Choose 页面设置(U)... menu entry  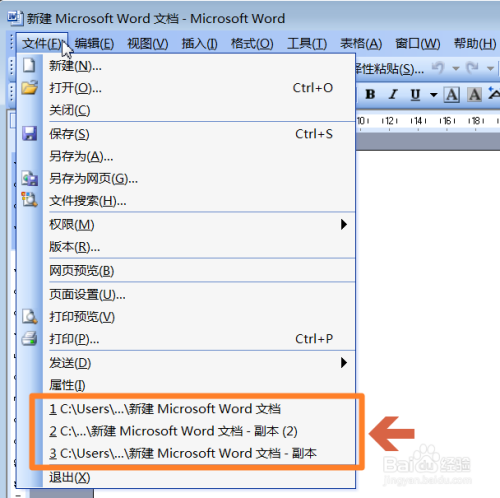click(x=186, y=295)
